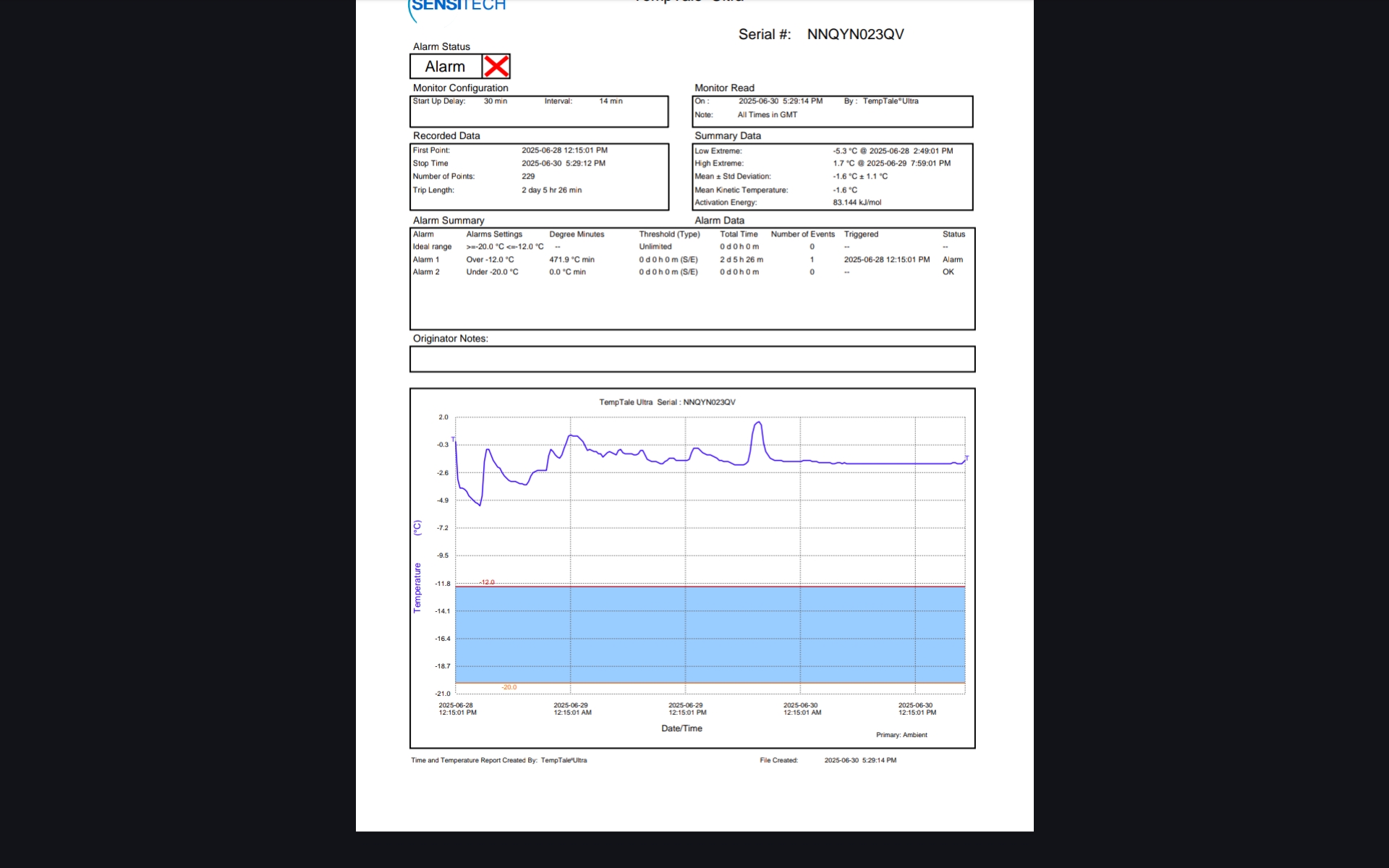Click the Primary: Ambient legend text

point(901,735)
